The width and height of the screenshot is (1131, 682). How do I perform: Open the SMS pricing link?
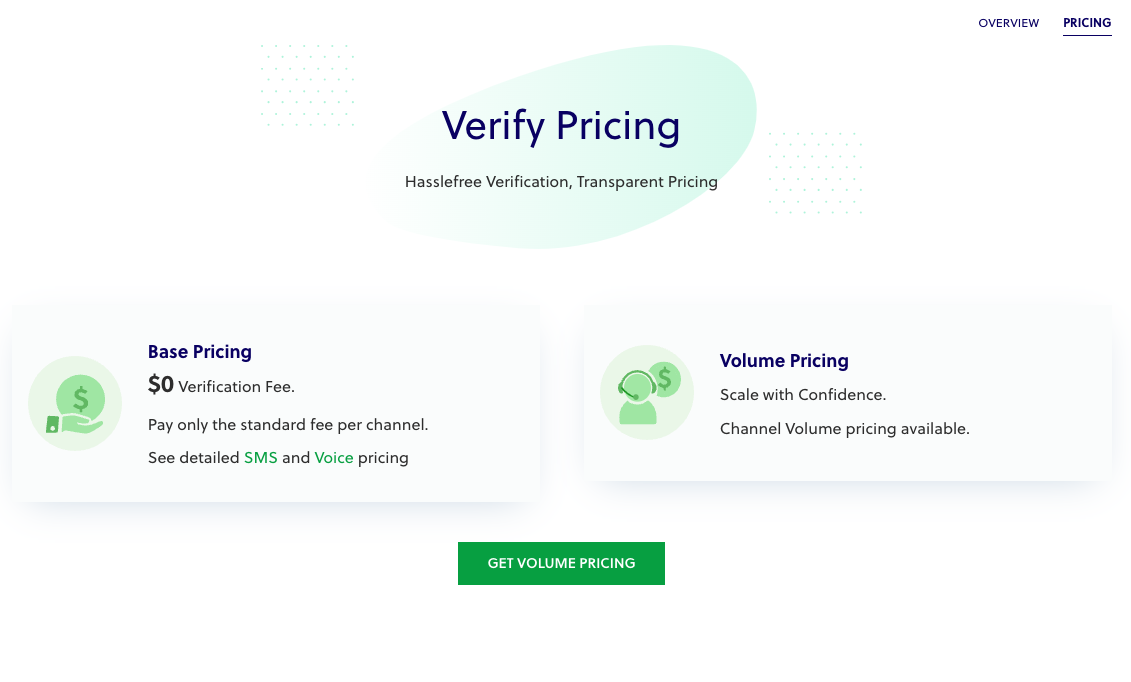[260, 458]
